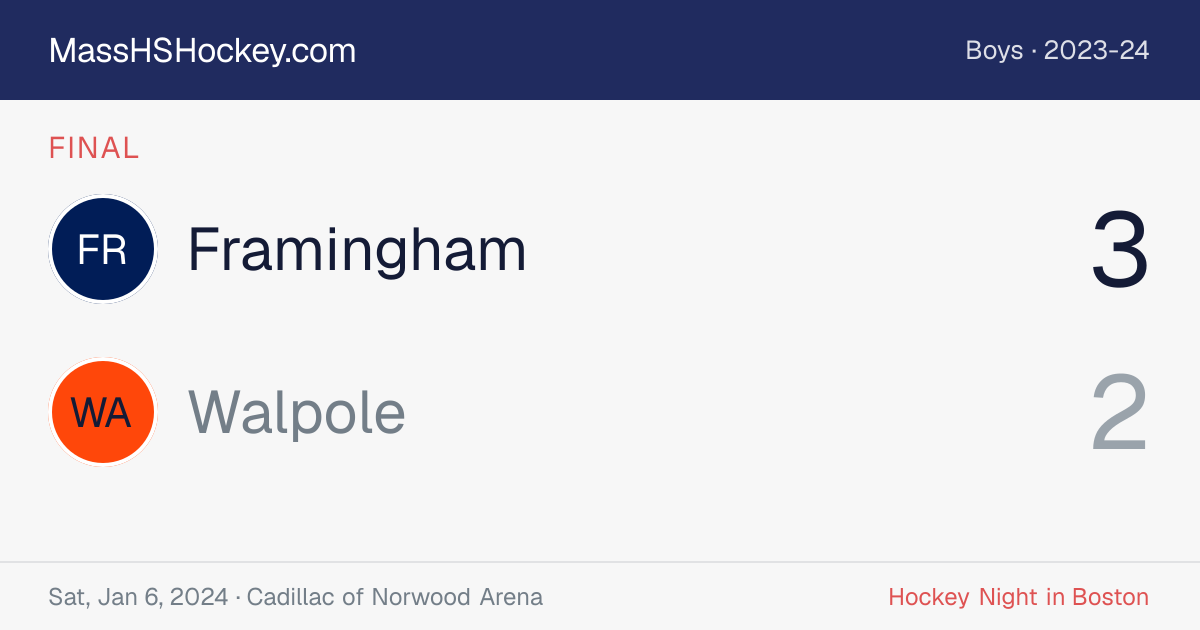Click the 2023-24 season text in header
Screen dimensions: 1200x630
tap(1097, 51)
